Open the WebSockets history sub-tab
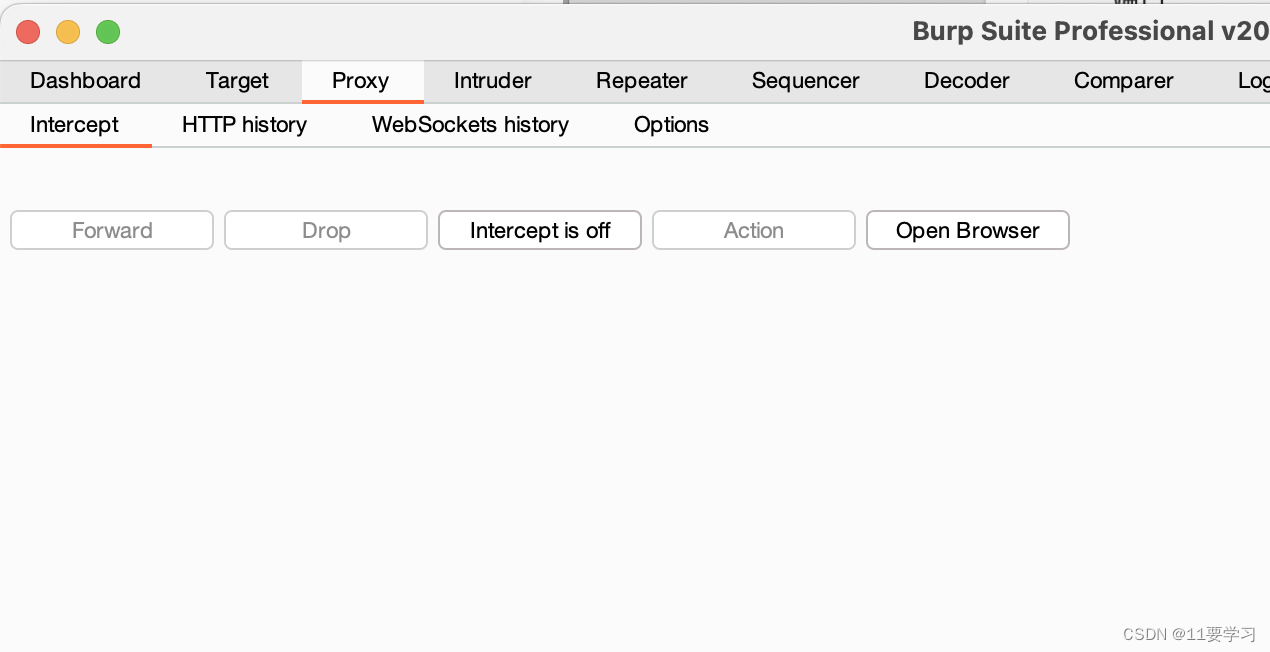 [x=470, y=125]
